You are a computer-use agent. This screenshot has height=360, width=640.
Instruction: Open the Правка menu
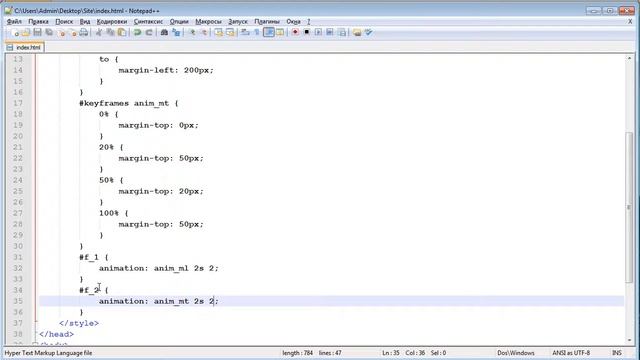click(x=38, y=22)
